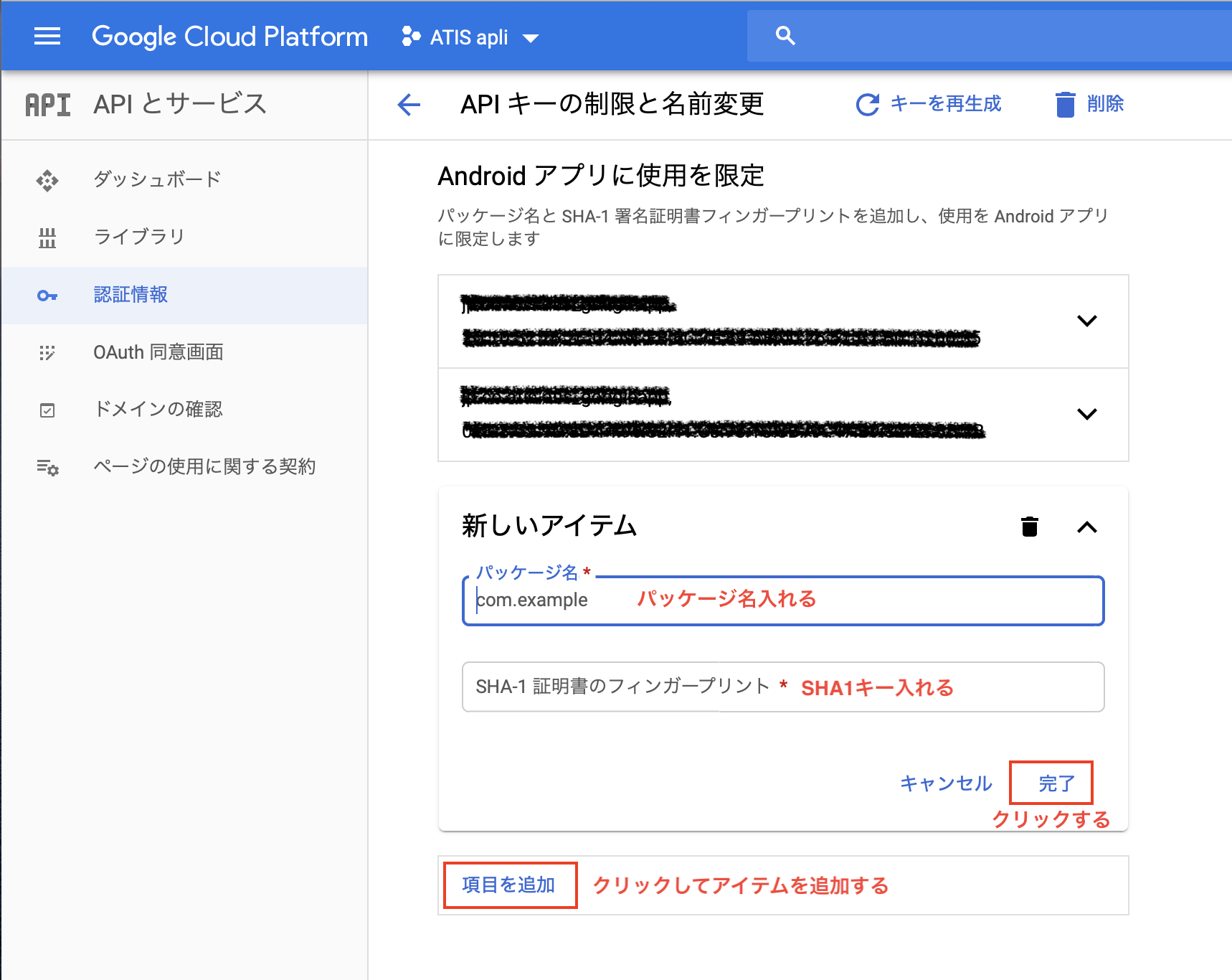Click the ページの使用に関する契約 settings icon
Screen dimensions: 1232x980
point(47,467)
